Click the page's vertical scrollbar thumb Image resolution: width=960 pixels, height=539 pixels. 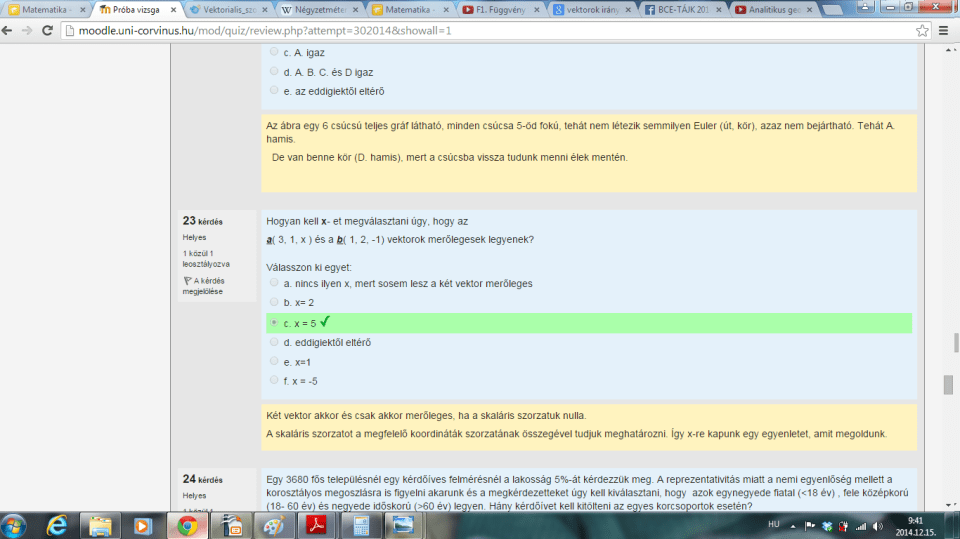pyautogui.click(x=947, y=385)
